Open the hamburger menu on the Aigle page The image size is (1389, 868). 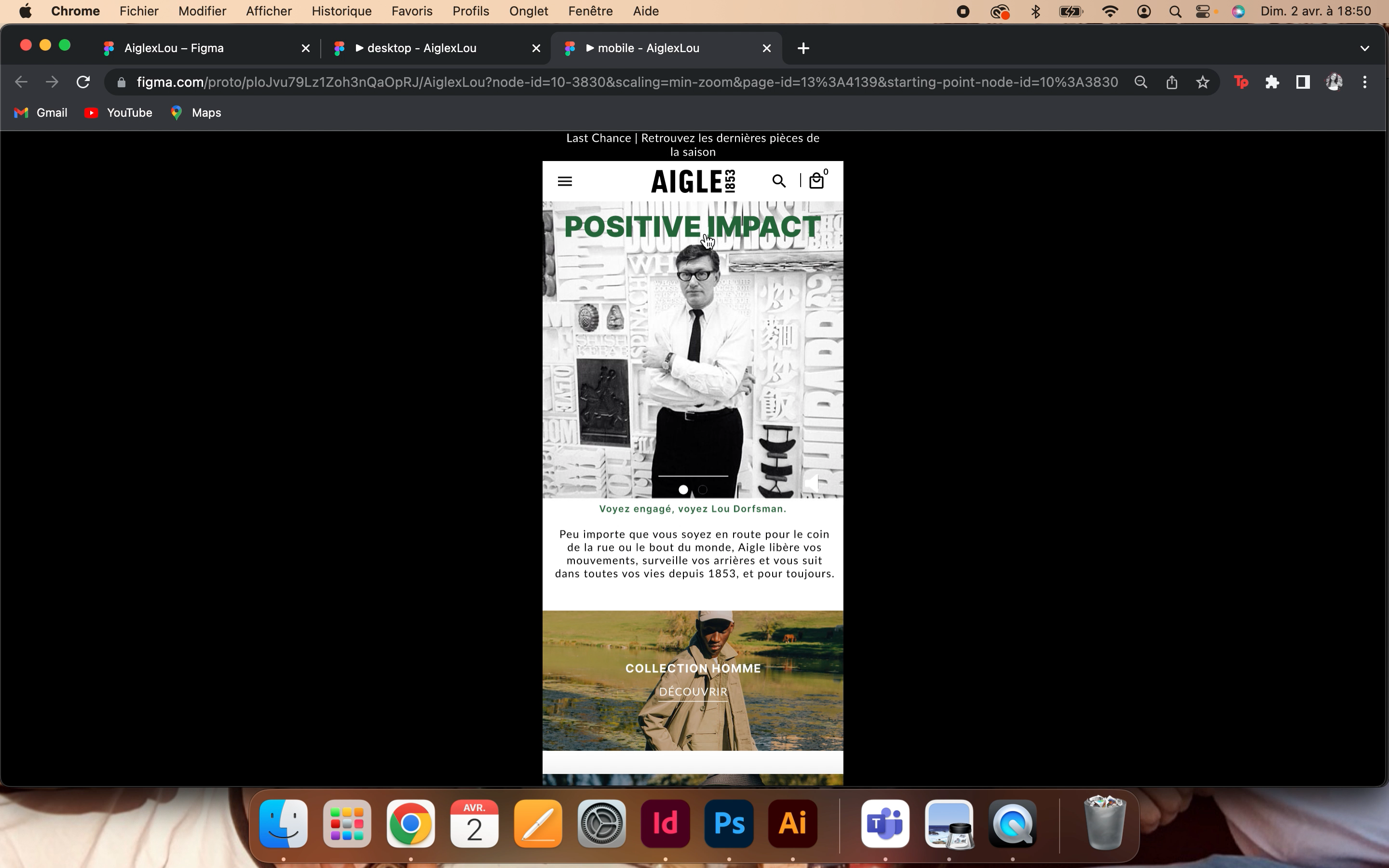pos(565,181)
